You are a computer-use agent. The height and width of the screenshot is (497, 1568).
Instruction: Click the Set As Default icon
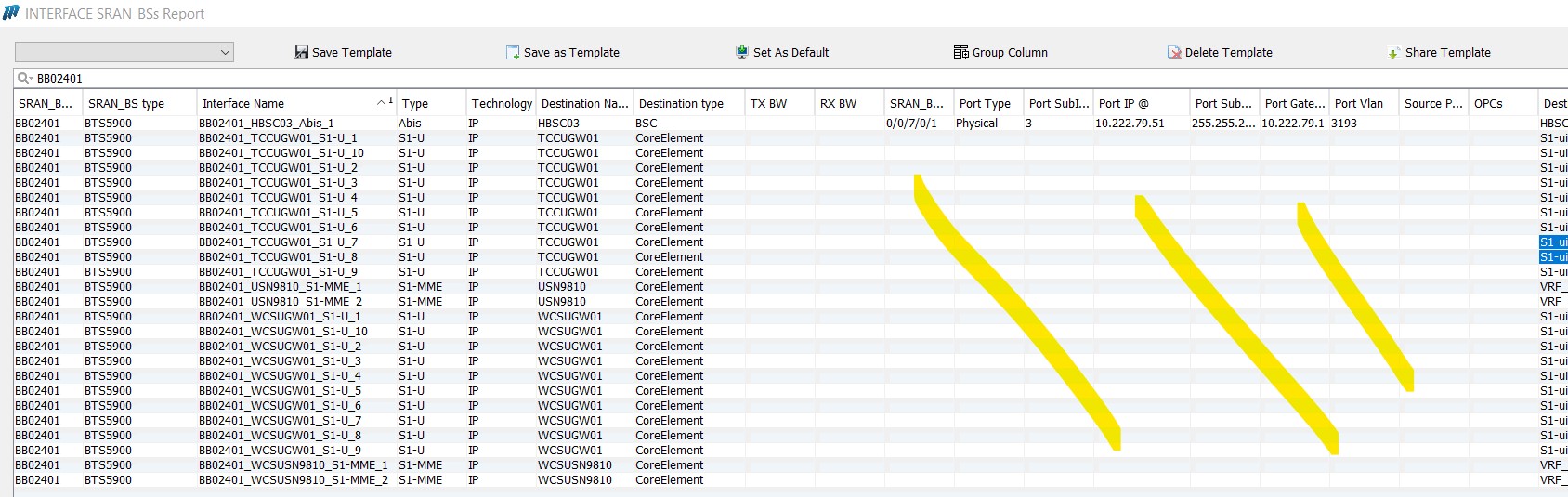742,53
